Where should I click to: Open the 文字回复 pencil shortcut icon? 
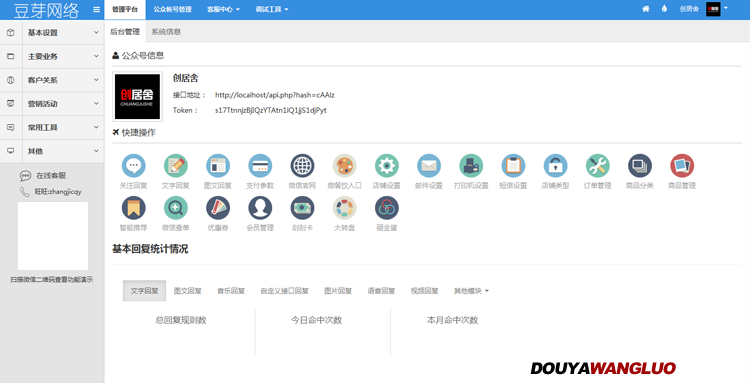[x=176, y=166]
